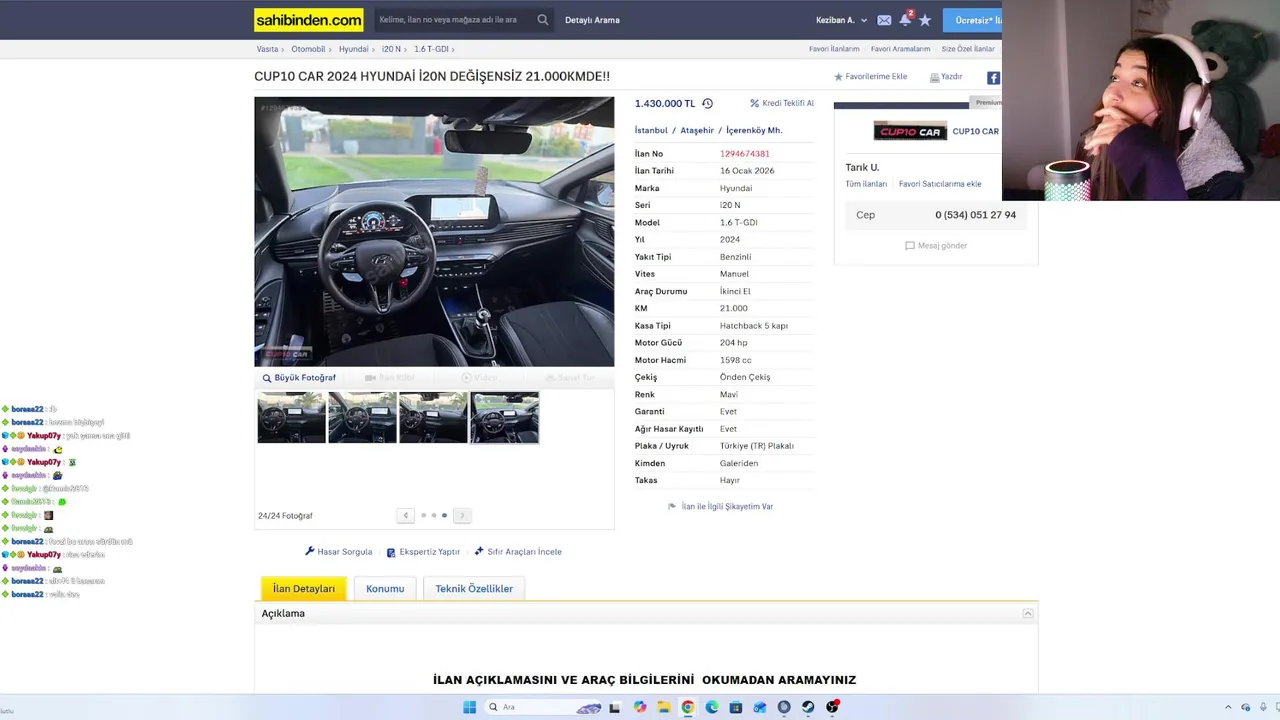Image resolution: width=1280 pixels, height=720 pixels.
Task: Click Favori Satıcılarıma ekle link
Action: (x=940, y=184)
